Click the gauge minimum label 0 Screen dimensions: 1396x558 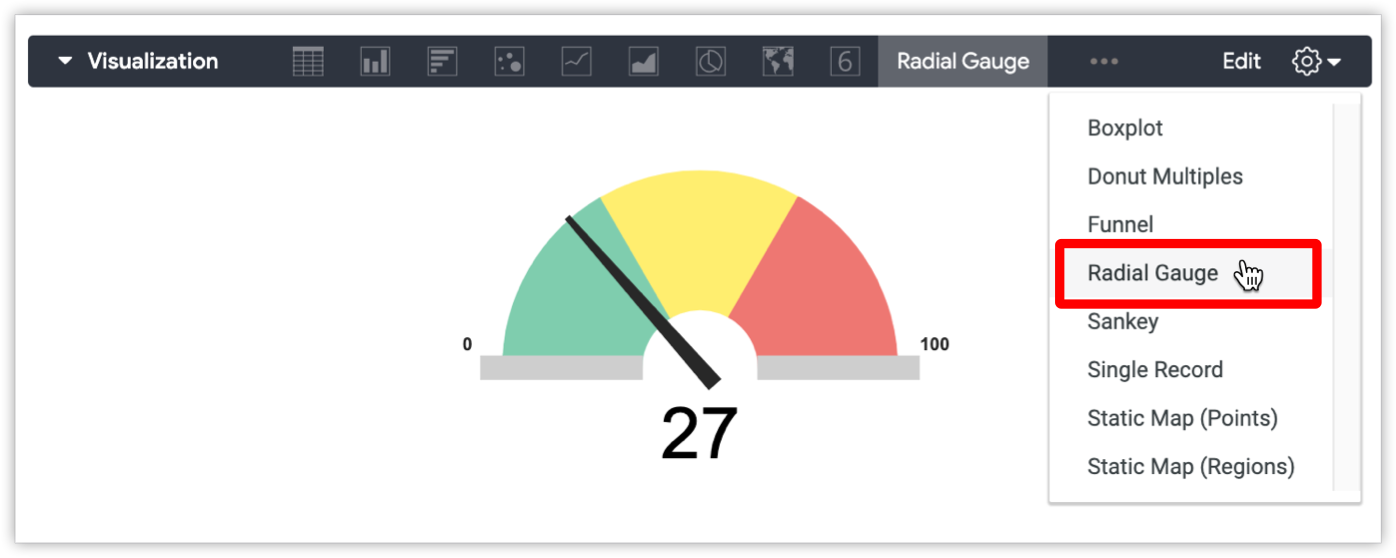point(467,344)
